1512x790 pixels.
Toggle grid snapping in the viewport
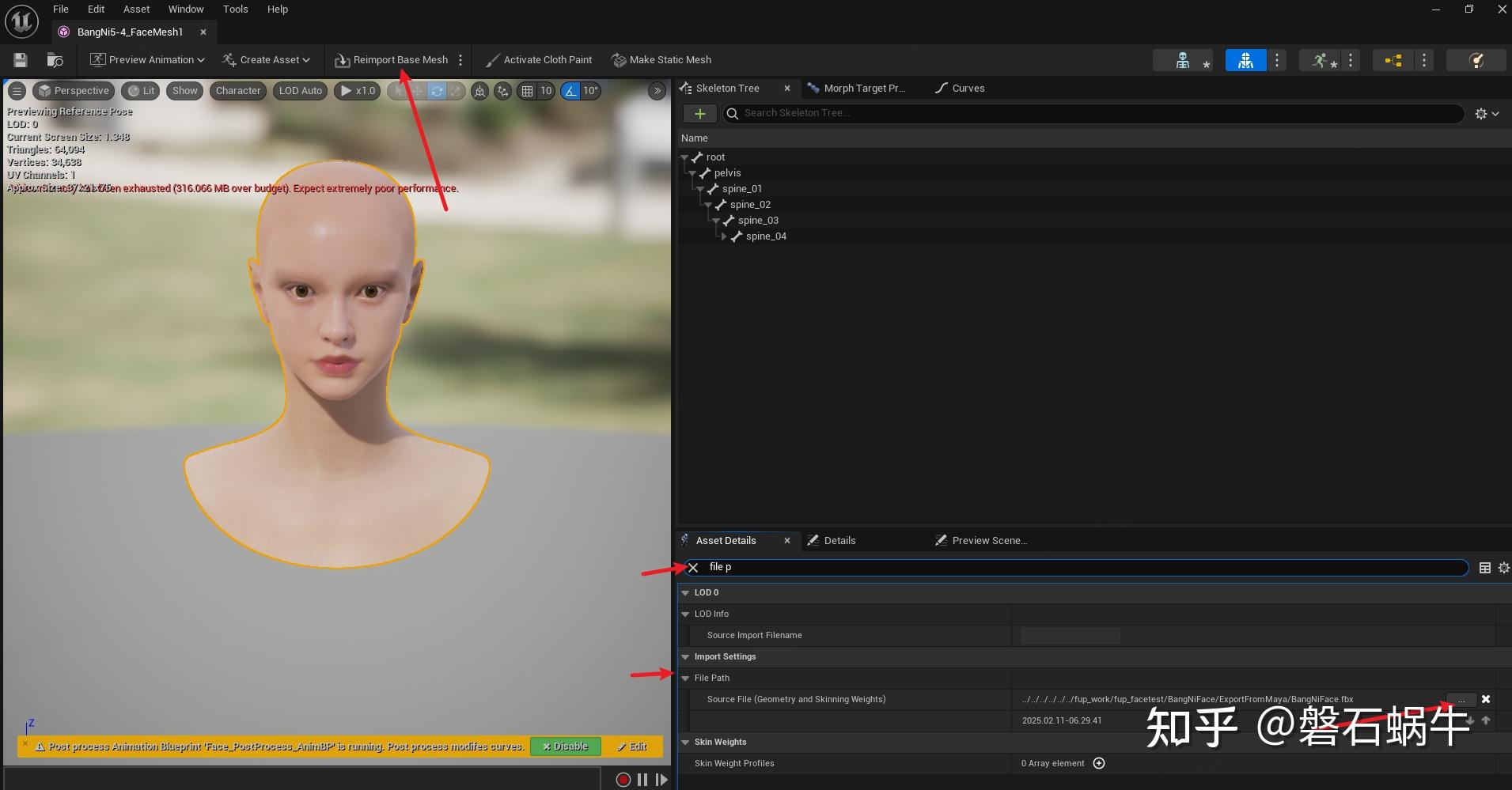click(527, 91)
